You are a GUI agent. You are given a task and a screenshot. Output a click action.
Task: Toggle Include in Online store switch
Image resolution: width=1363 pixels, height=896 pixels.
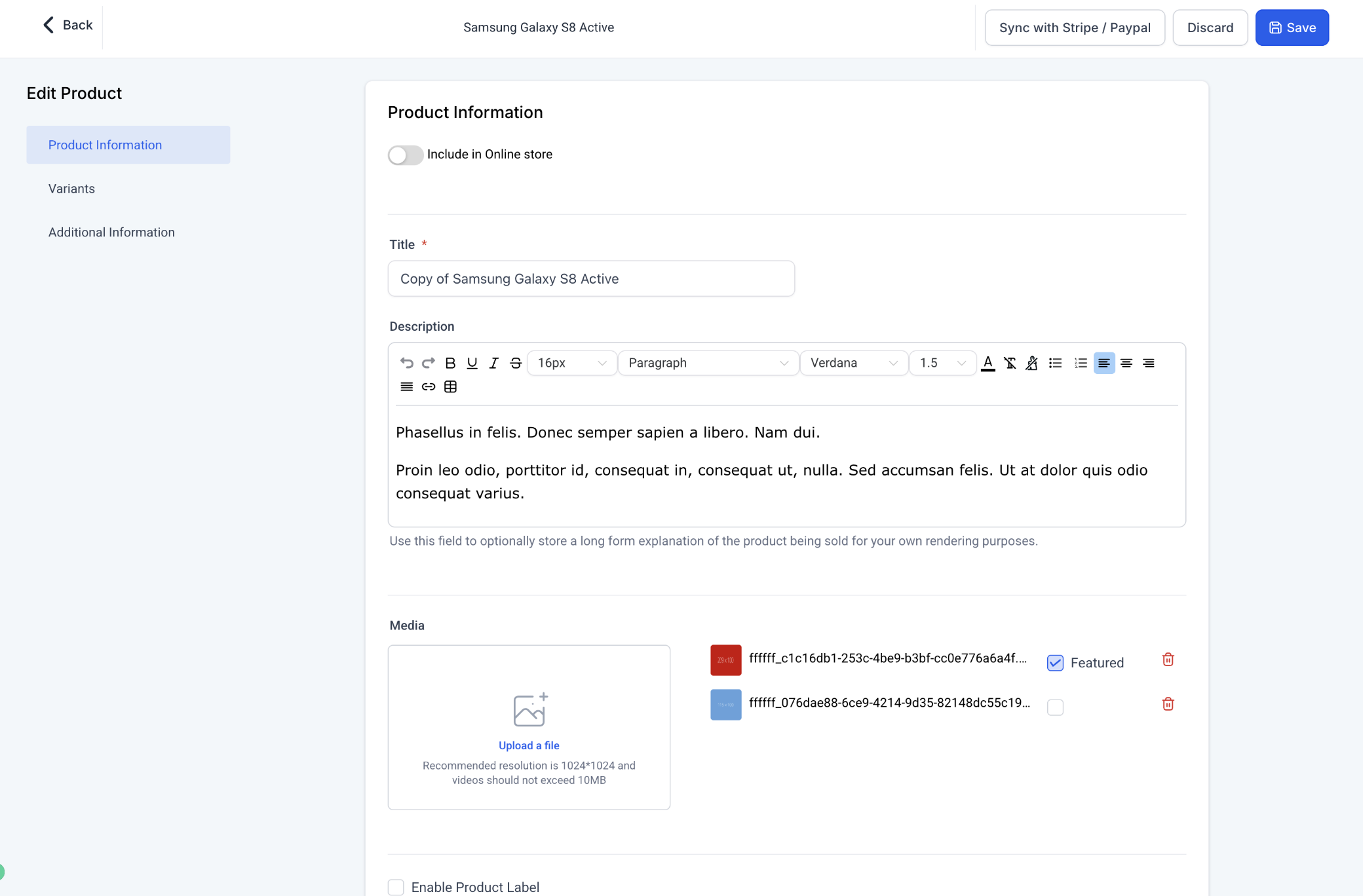tap(405, 155)
